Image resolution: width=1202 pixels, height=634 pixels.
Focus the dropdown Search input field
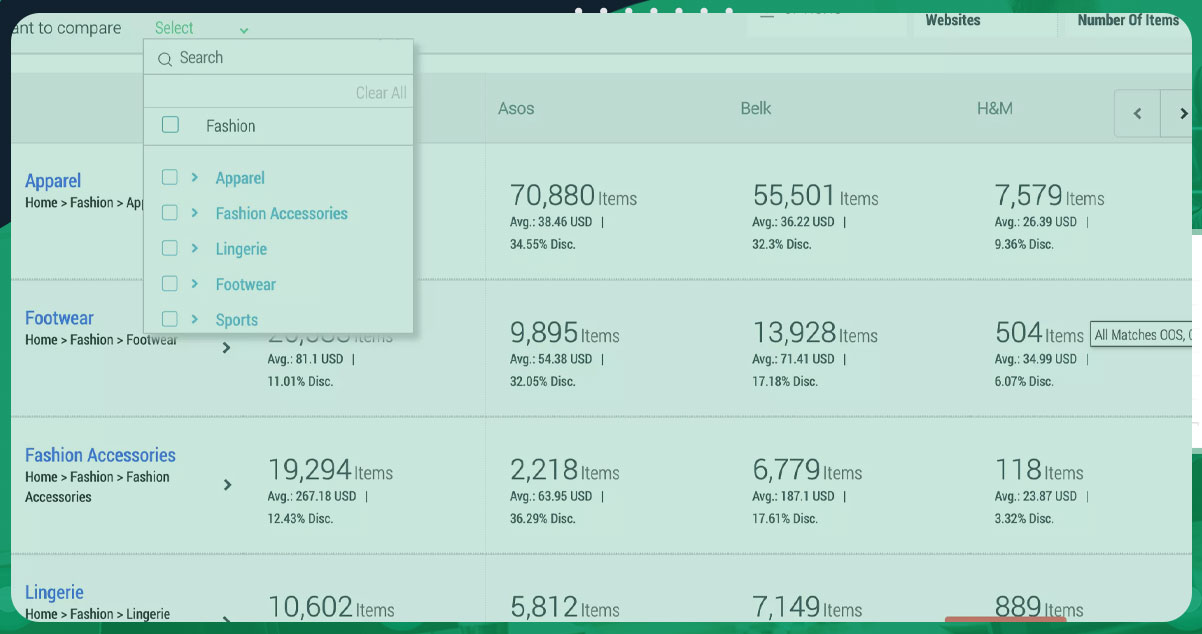[278, 58]
